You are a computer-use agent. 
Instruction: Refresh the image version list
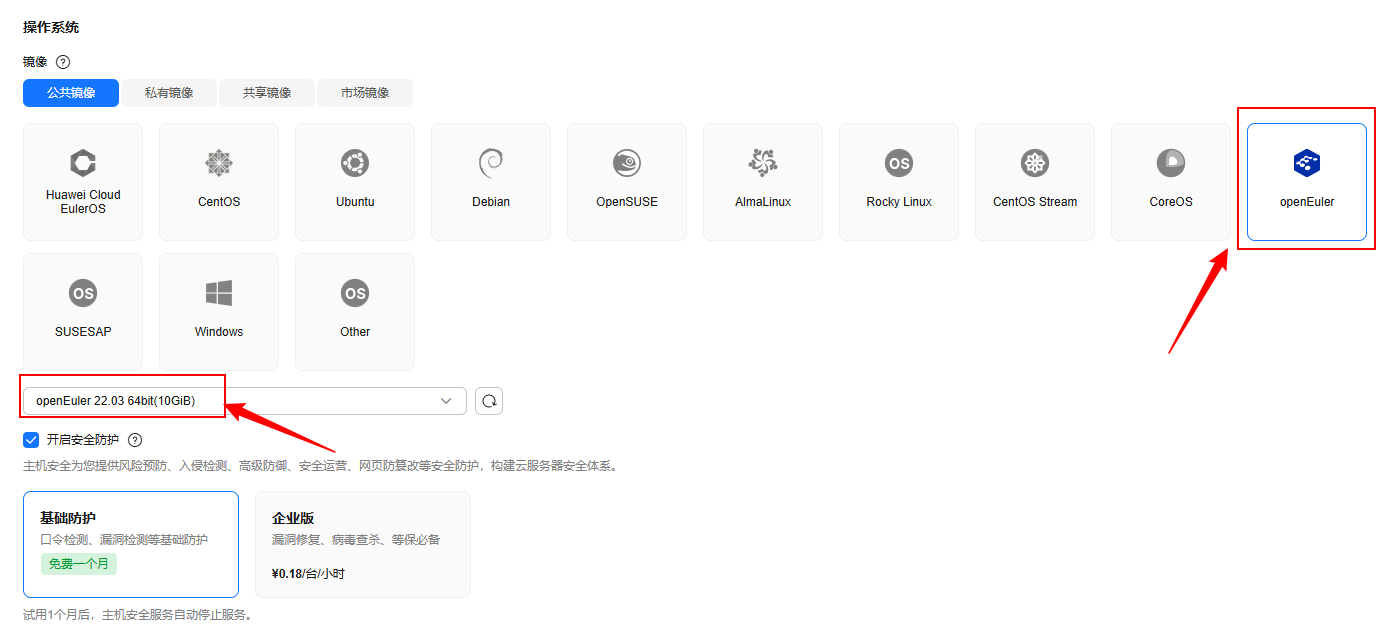tap(489, 401)
